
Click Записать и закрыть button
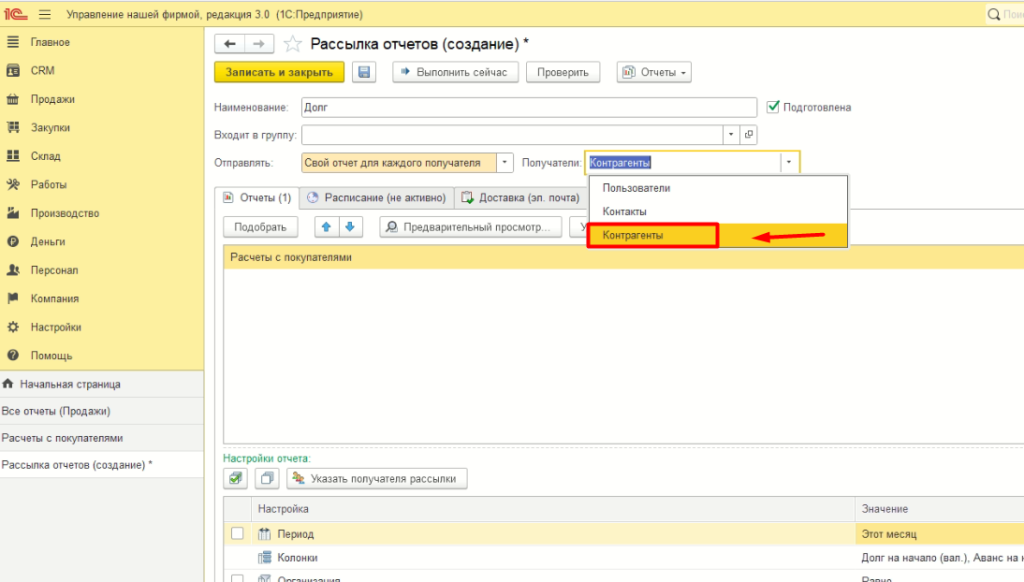[279, 72]
